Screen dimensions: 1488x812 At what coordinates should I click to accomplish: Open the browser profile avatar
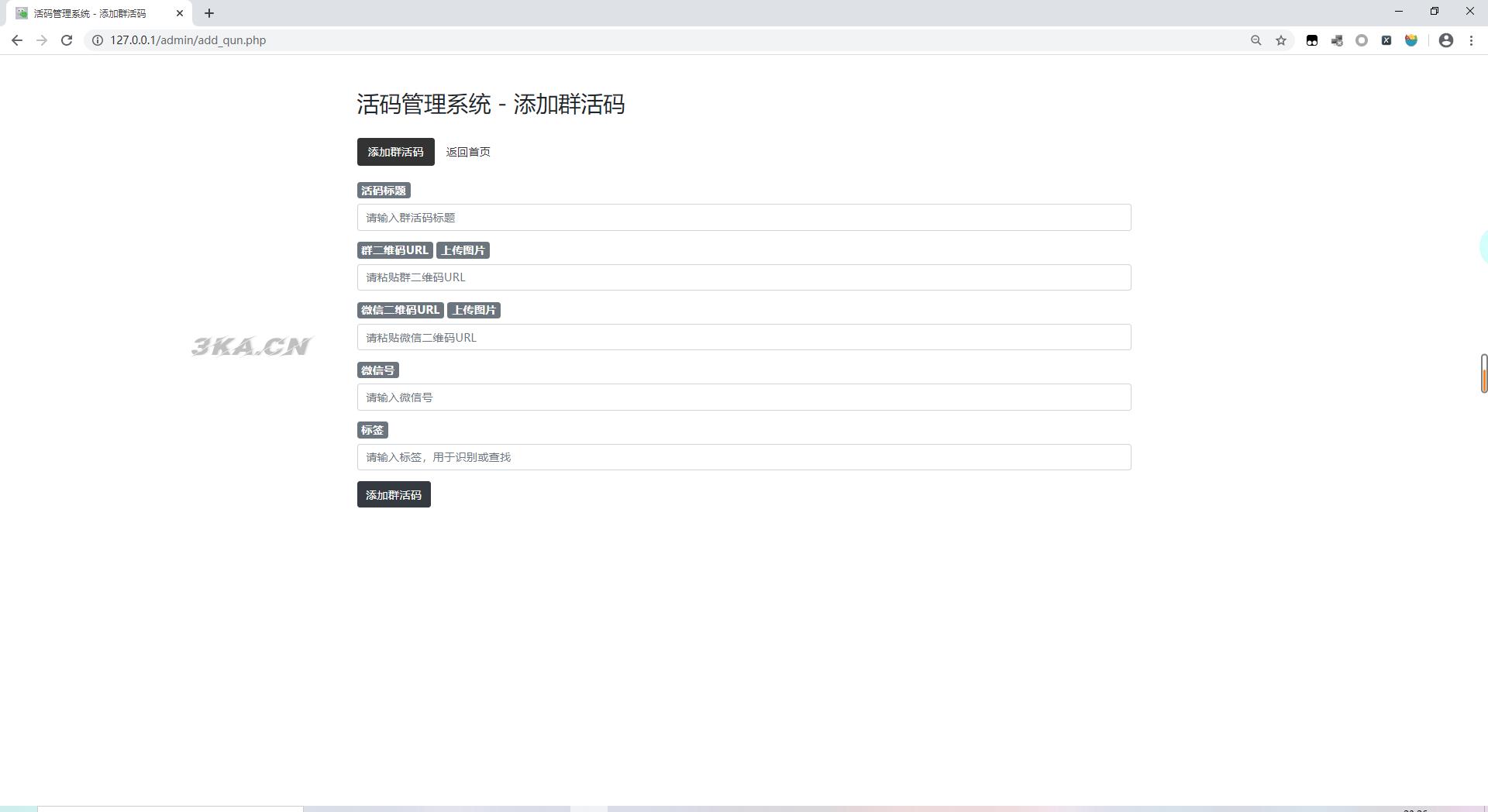[1446, 40]
